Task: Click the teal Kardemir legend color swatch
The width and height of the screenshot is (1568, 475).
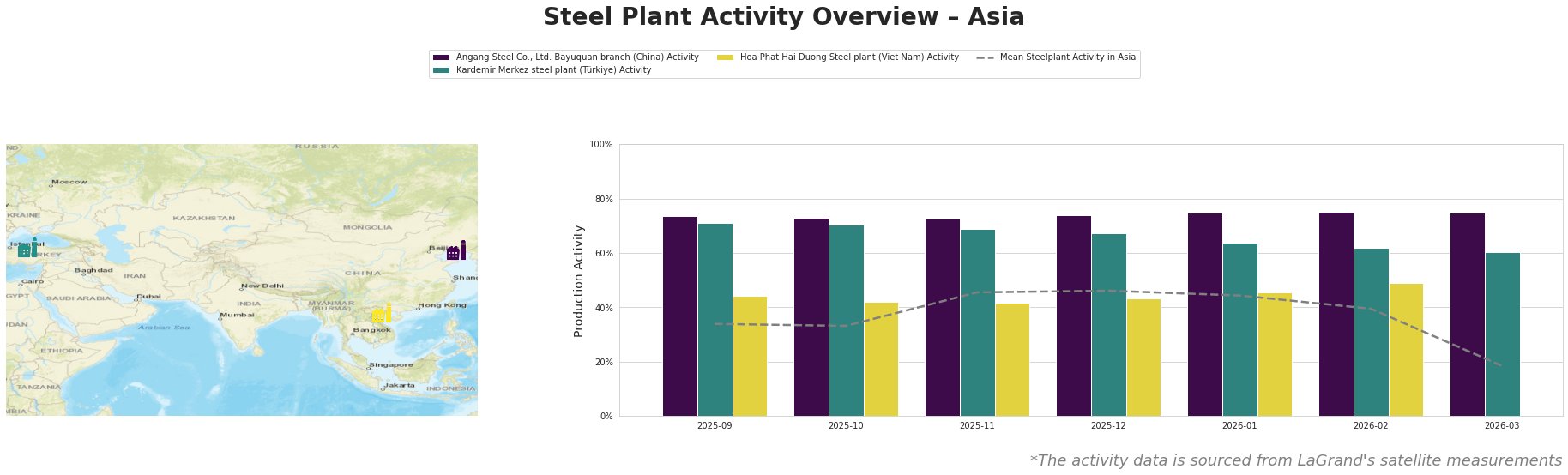Action: coord(442,70)
